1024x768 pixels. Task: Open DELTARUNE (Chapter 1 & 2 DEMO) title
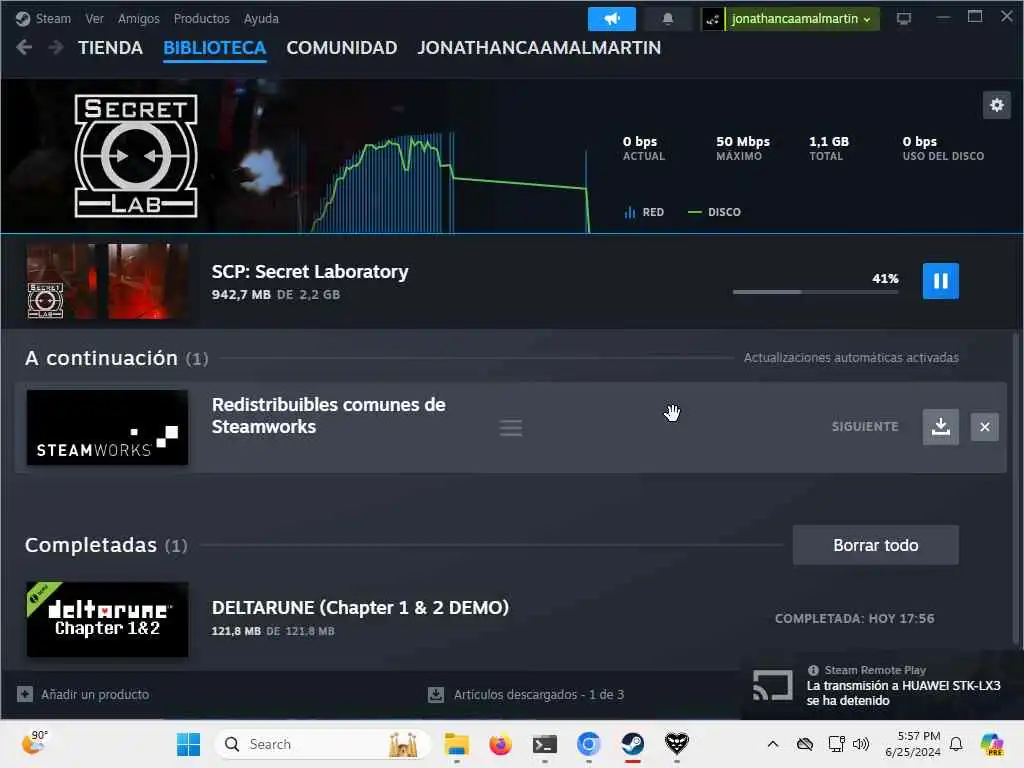360,607
